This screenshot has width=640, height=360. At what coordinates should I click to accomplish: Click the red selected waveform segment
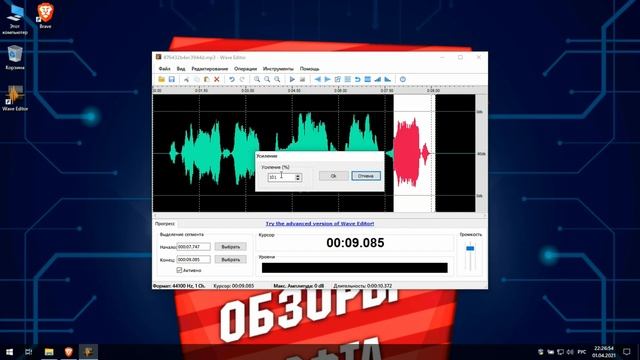tap(408, 153)
